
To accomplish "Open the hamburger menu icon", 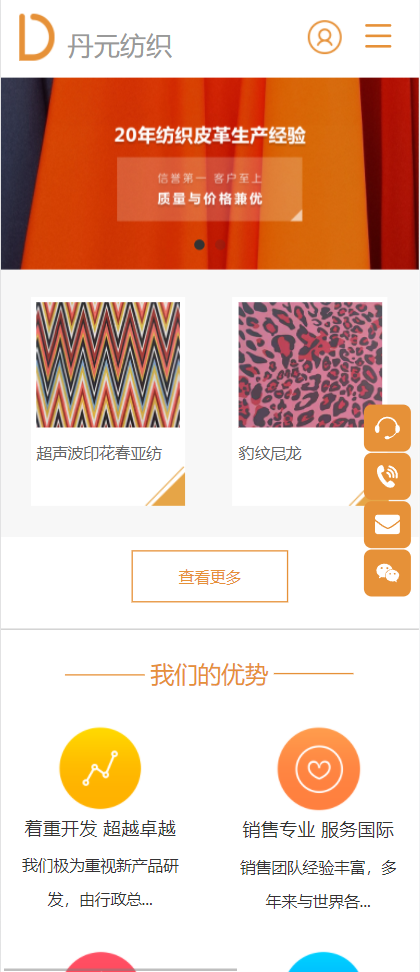I will [x=378, y=36].
